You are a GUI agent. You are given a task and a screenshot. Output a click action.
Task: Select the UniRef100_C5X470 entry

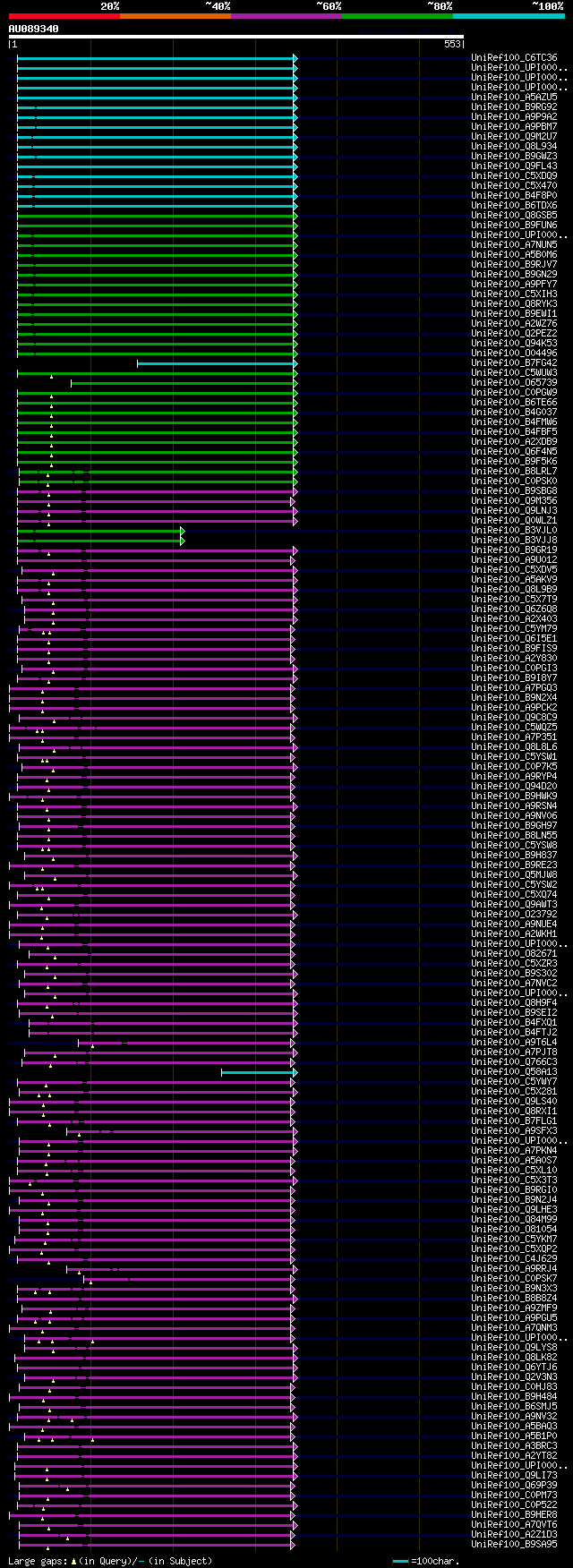pyautogui.click(x=514, y=186)
